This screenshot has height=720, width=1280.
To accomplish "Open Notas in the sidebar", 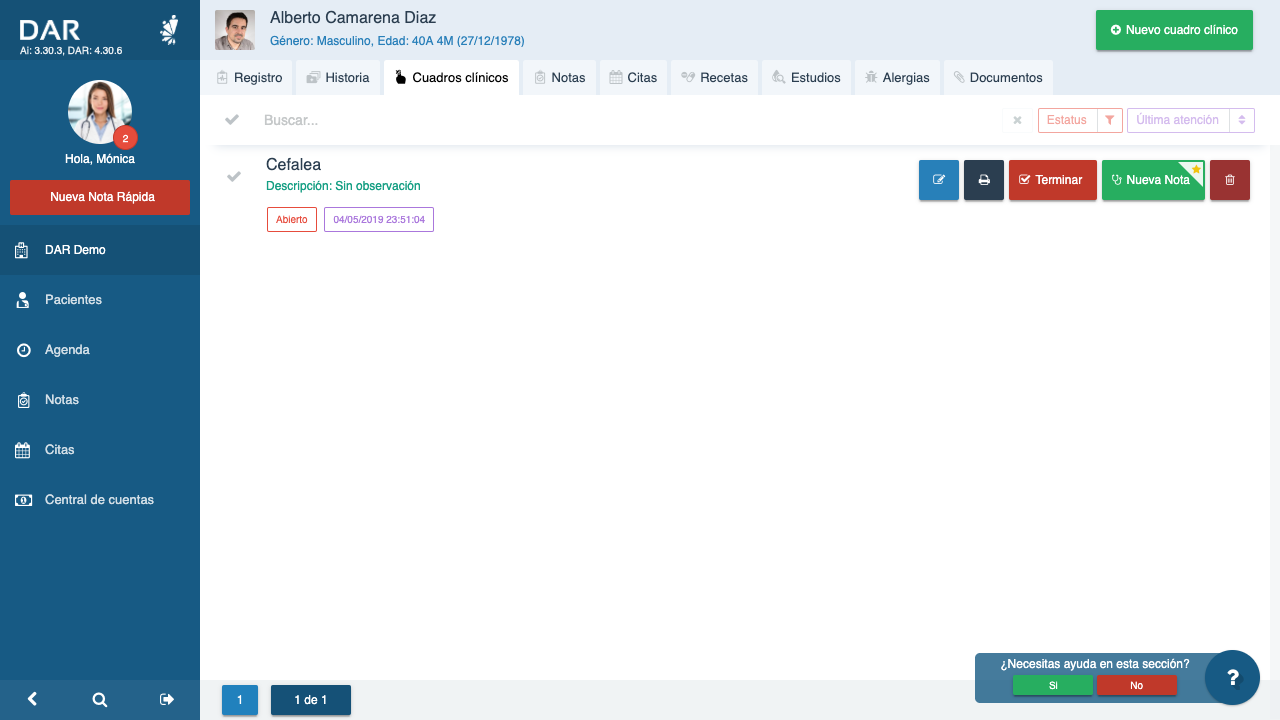I will tap(100, 400).
